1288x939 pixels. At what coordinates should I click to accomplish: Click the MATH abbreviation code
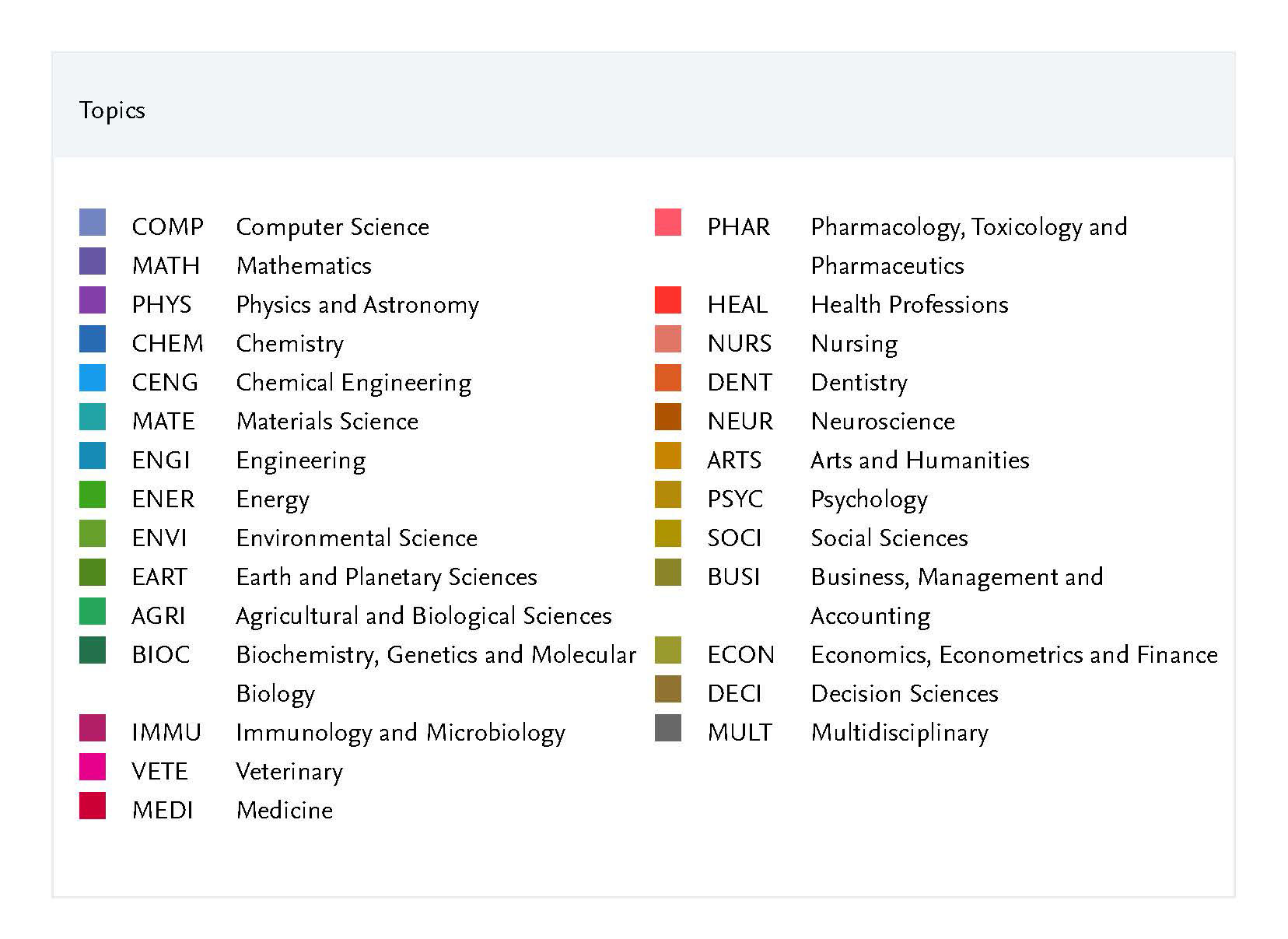click(166, 266)
